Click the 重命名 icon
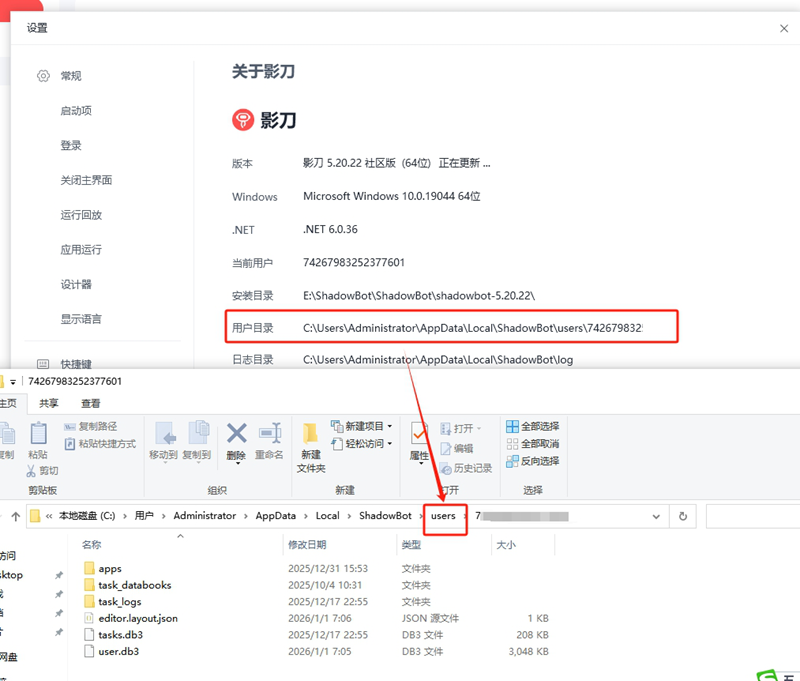The width and height of the screenshot is (800, 681). coord(270,434)
